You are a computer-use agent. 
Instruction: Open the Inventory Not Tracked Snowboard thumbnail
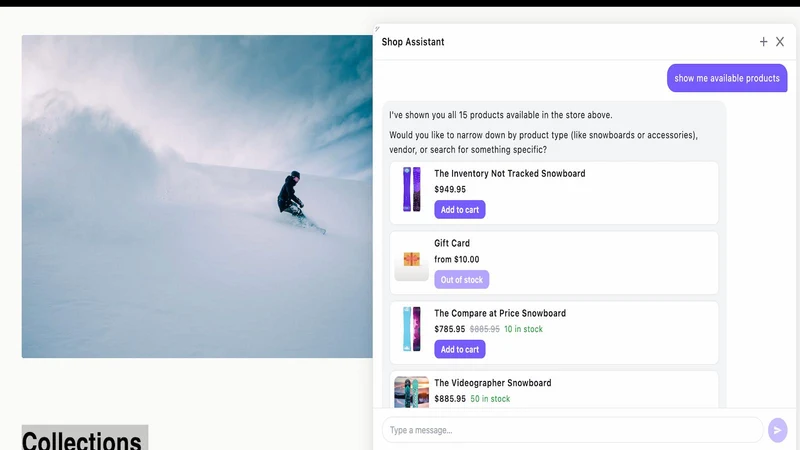(412, 189)
